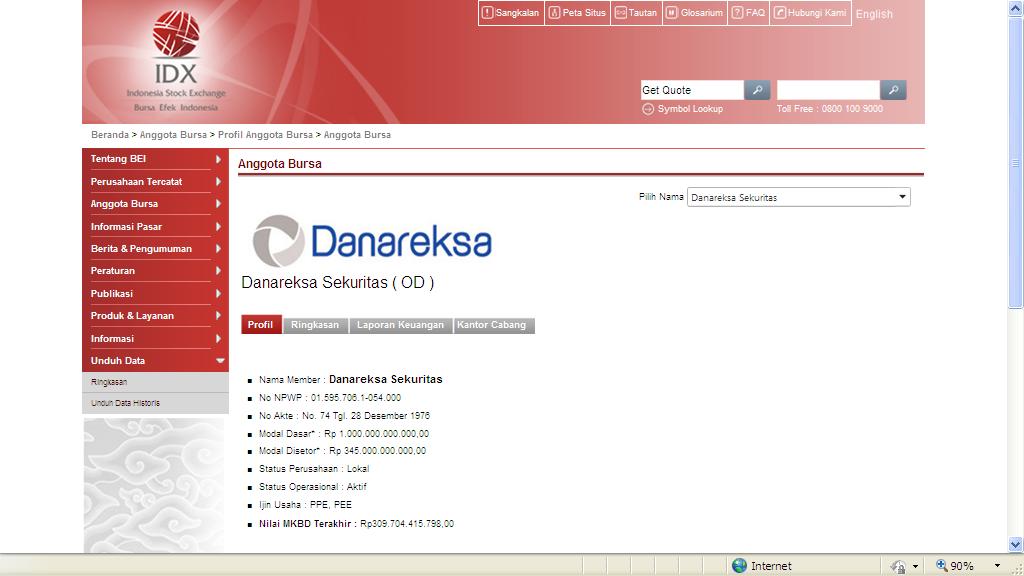Click the Toll Free : 0800 100 9000 text
1024x576 pixels.
point(829,109)
